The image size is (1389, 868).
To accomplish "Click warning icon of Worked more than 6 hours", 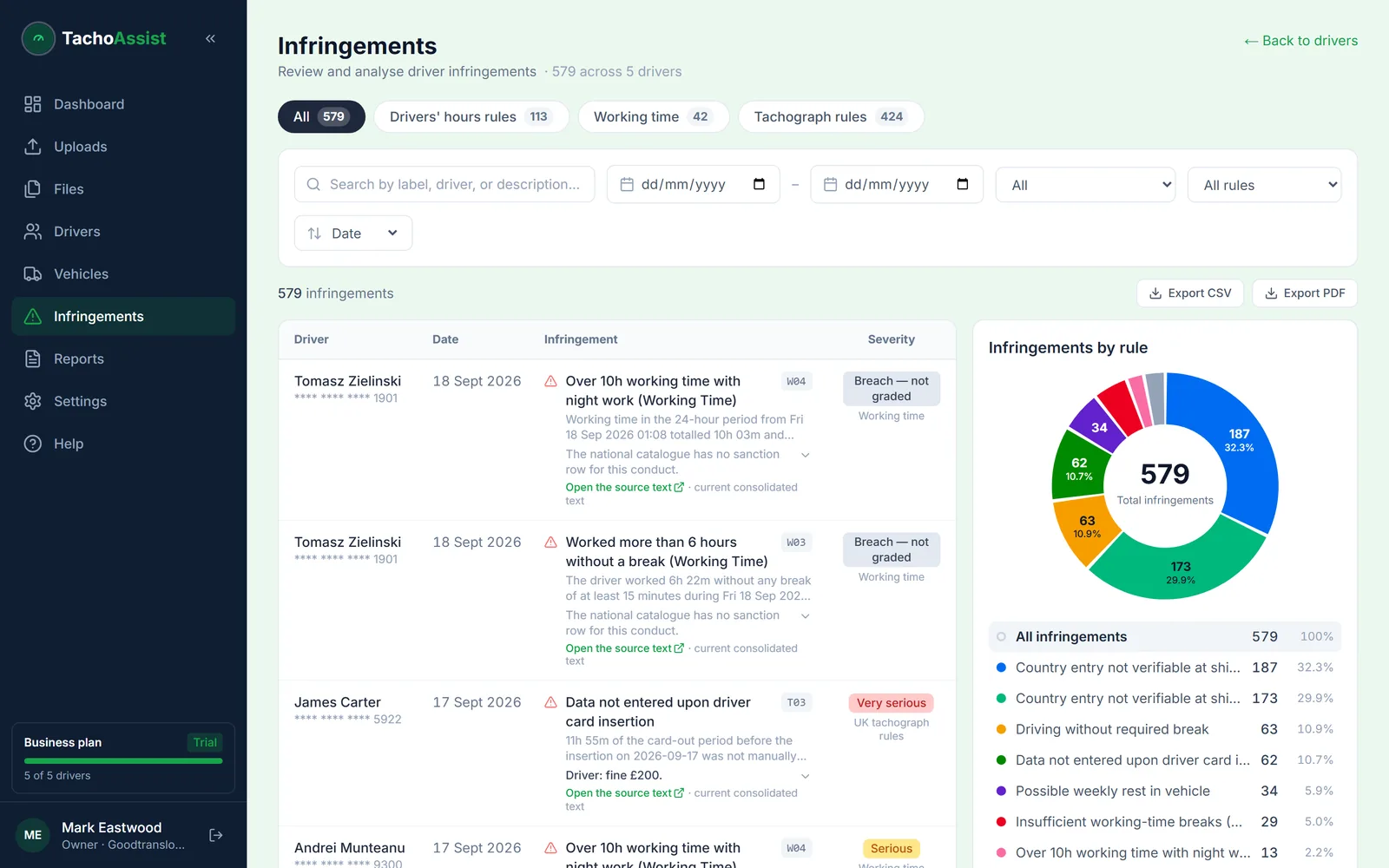I will click(x=550, y=542).
